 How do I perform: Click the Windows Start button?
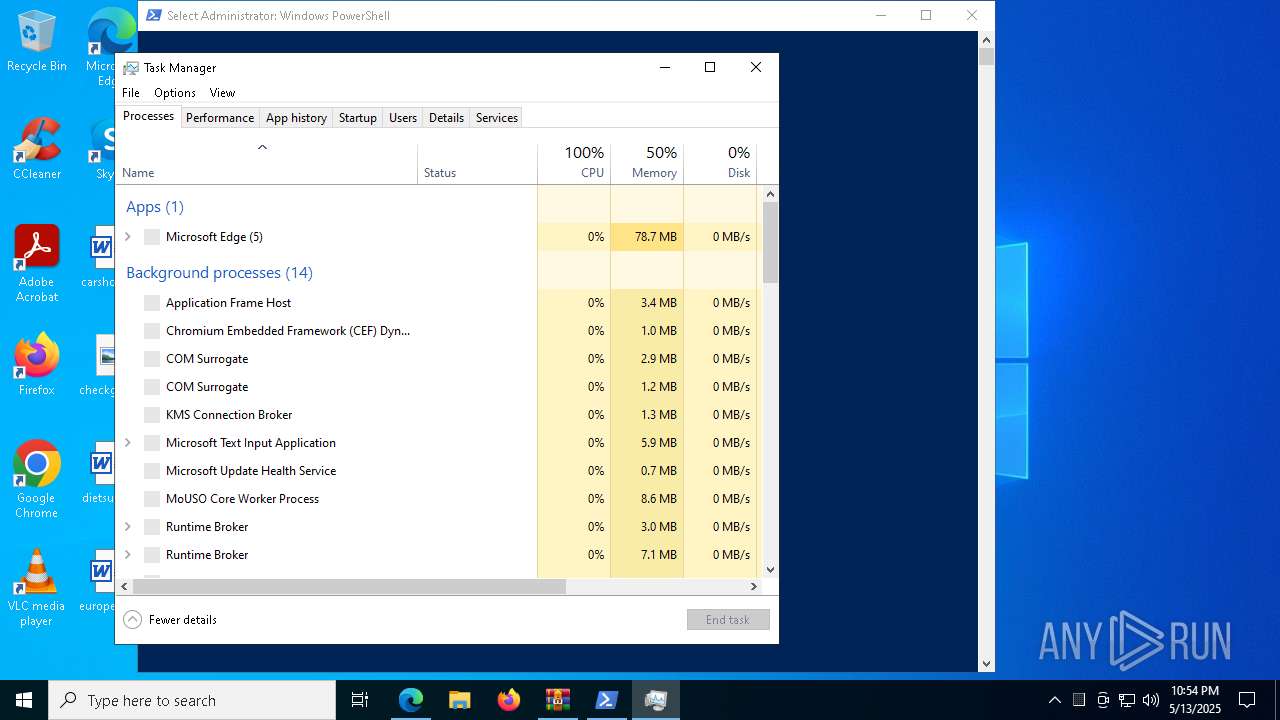24,700
